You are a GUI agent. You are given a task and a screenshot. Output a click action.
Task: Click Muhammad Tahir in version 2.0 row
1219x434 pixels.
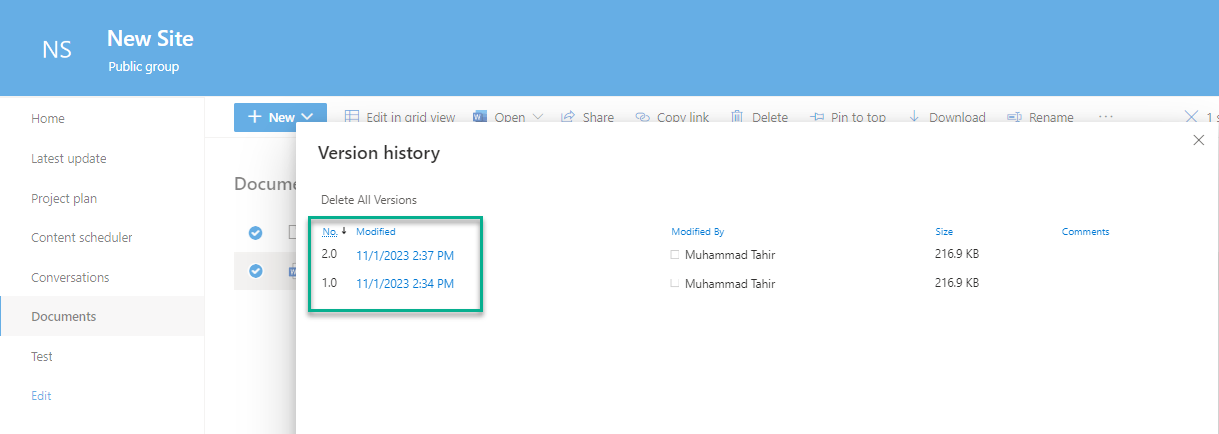[730, 255]
